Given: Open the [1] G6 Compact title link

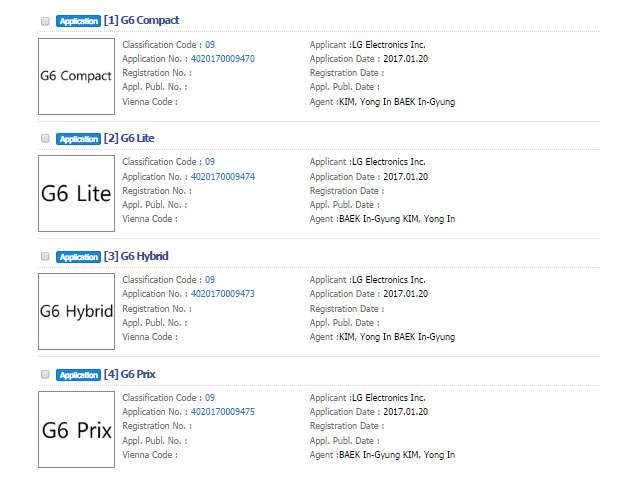Looking at the screenshot, I should [x=142, y=20].
